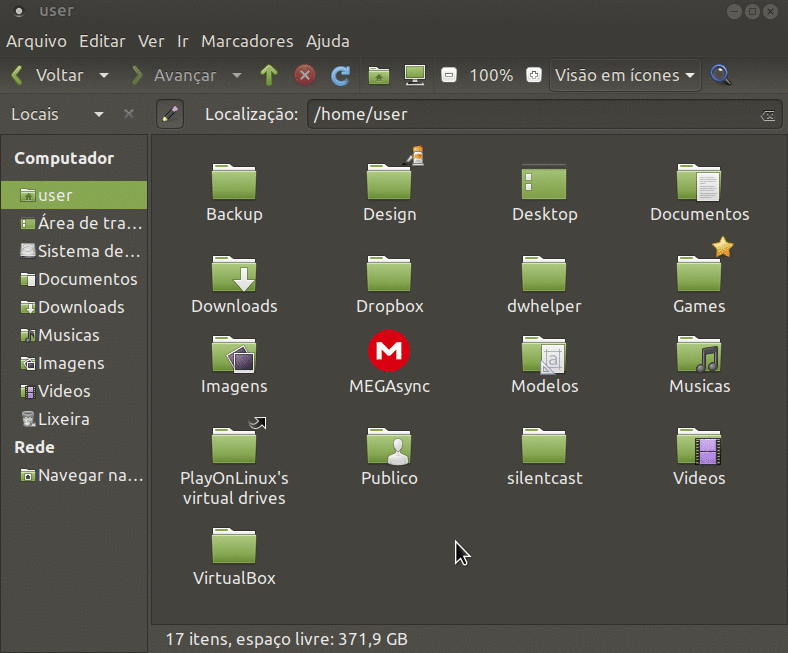The width and height of the screenshot is (788, 653).
Task: Open the Locais sidebar mode dropdown
Action: (x=99, y=114)
